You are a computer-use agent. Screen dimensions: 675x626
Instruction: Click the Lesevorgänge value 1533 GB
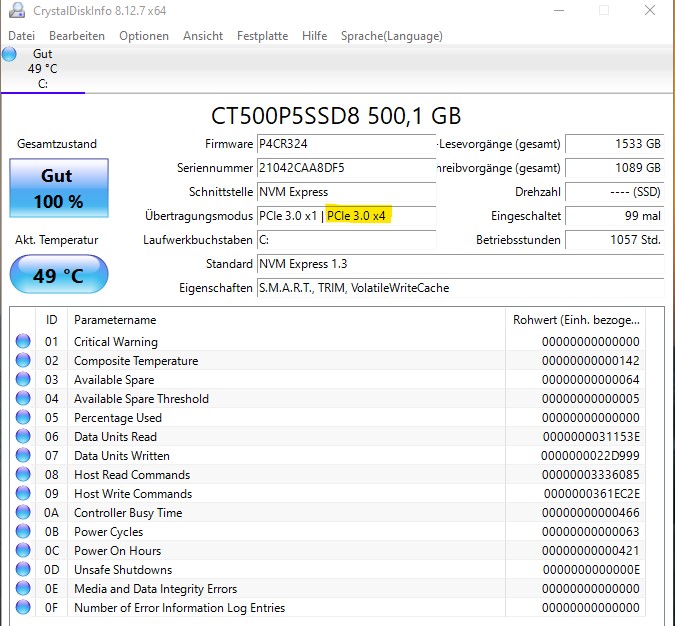click(x=614, y=144)
